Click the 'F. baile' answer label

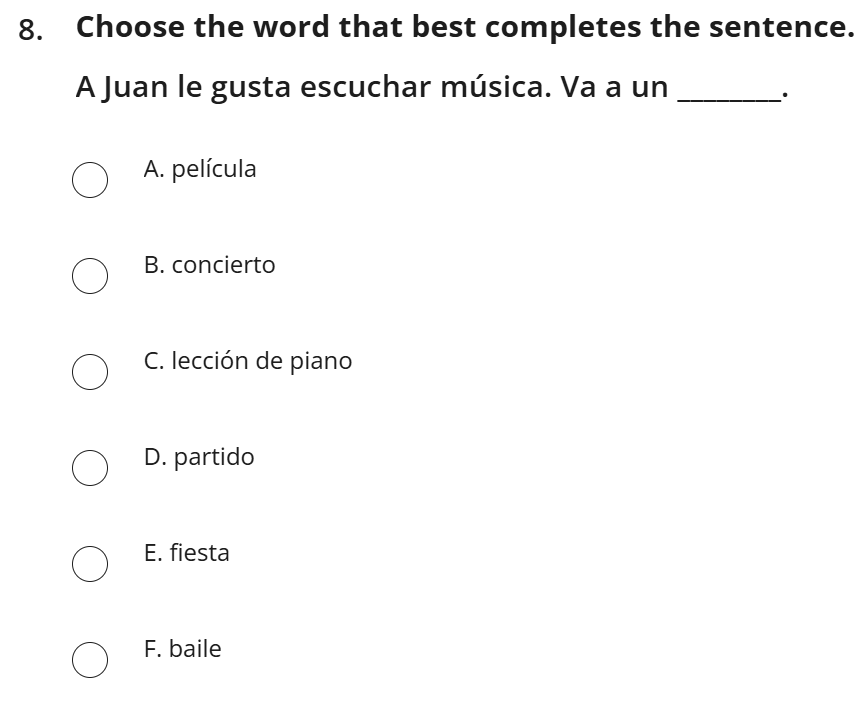point(183,649)
